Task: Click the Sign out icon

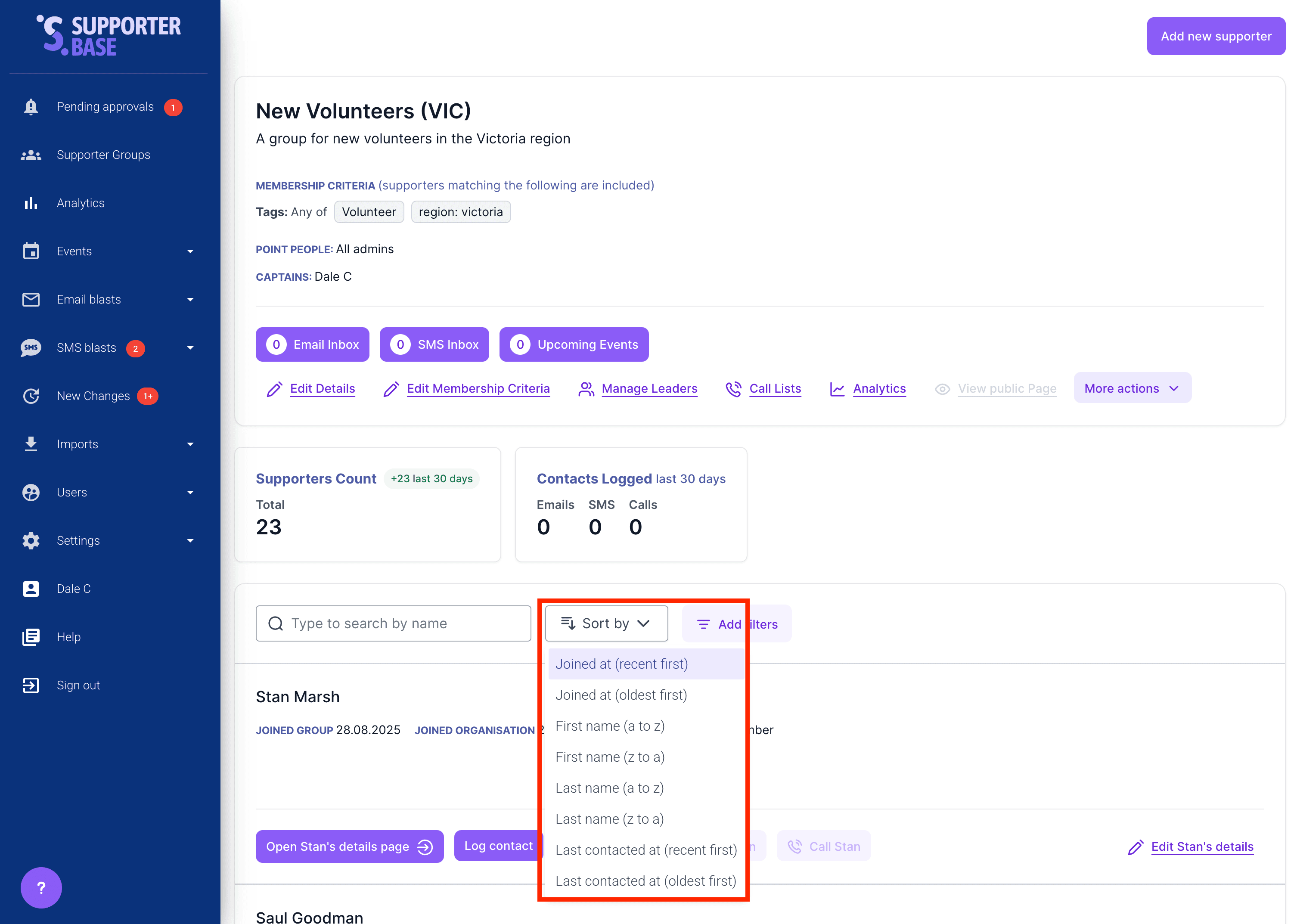Action: pyautogui.click(x=31, y=685)
